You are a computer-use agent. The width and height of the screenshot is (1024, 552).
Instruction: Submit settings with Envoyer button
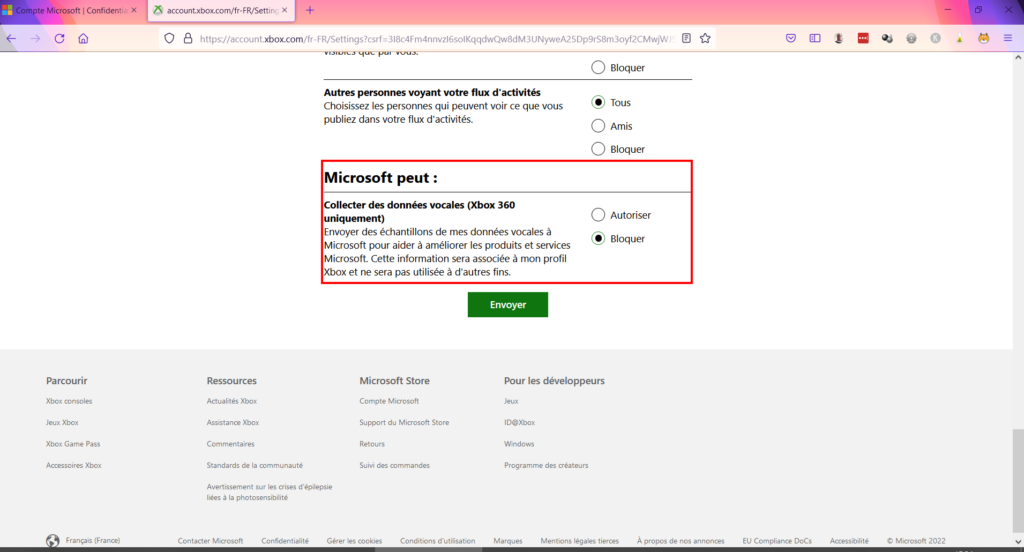(x=507, y=304)
